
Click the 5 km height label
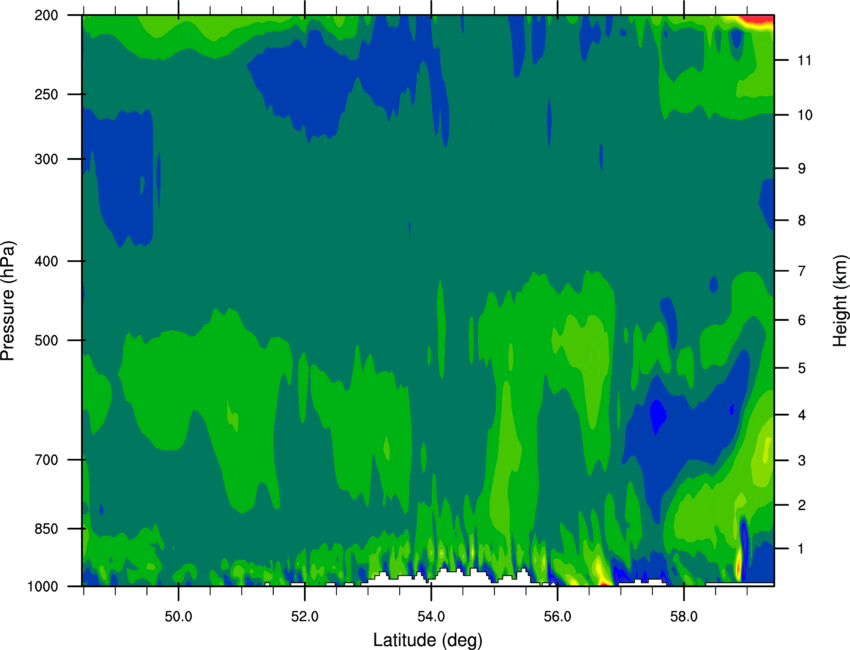802,368
